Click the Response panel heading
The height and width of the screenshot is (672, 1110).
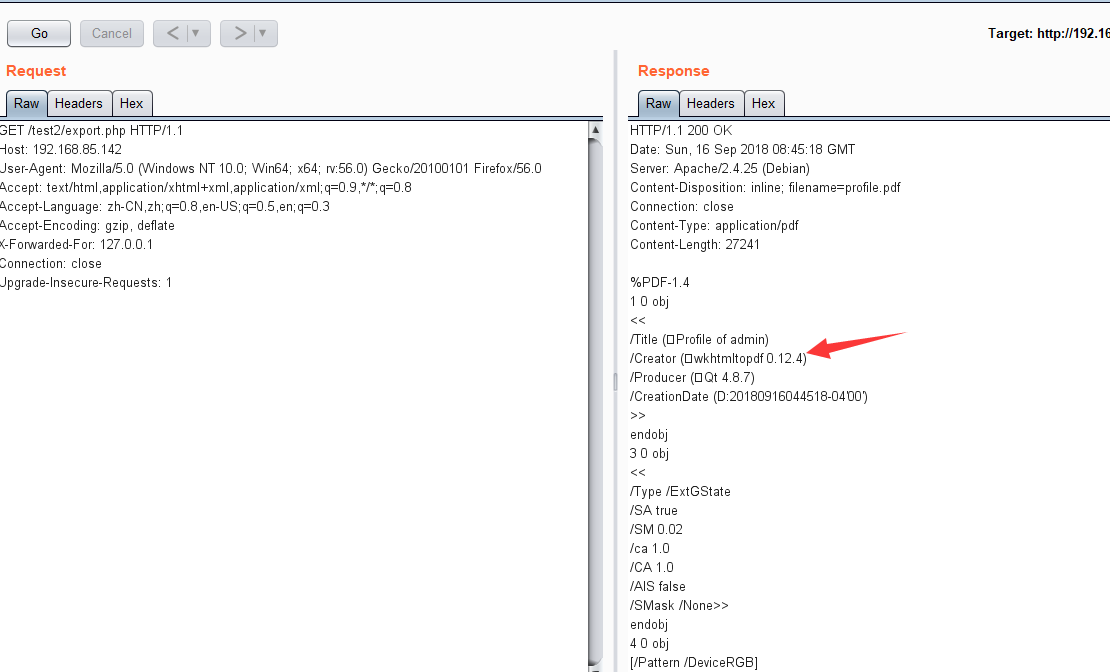pyautogui.click(x=673, y=71)
